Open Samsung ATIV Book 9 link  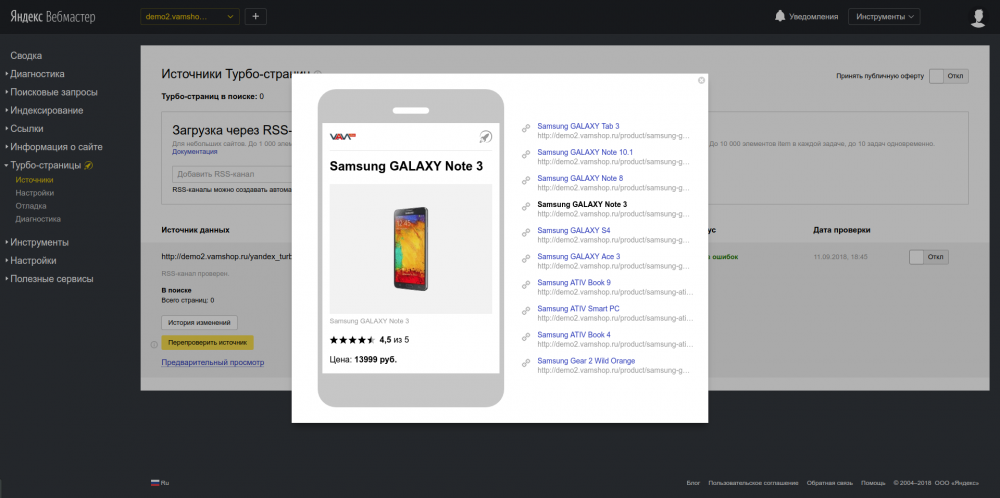tap(574, 282)
